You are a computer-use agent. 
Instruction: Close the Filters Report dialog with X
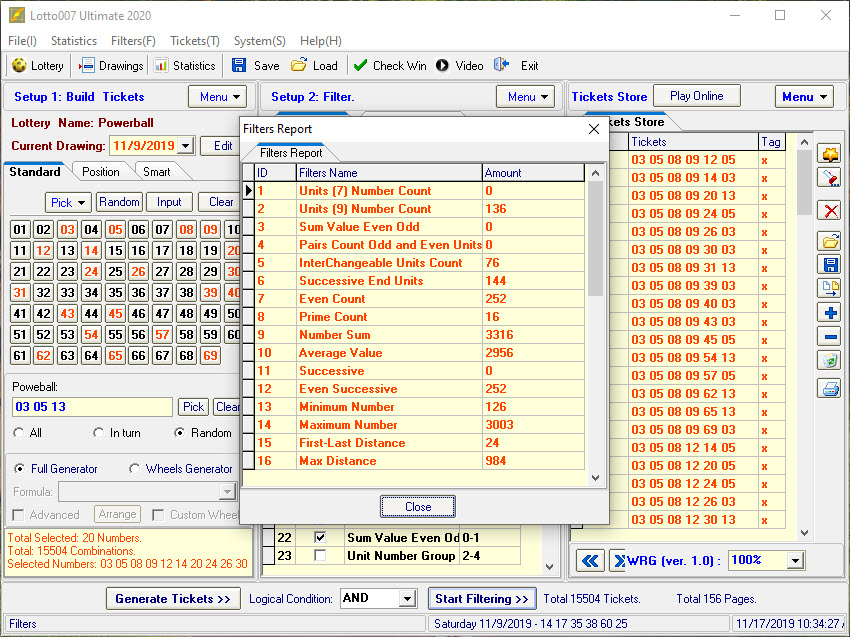(594, 129)
